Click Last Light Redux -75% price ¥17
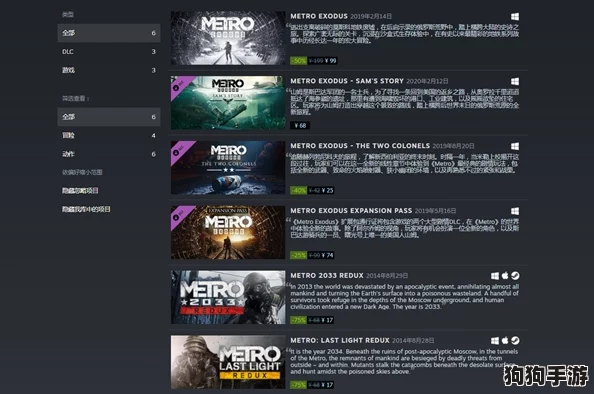This screenshot has height=394, width=594. coord(312,385)
